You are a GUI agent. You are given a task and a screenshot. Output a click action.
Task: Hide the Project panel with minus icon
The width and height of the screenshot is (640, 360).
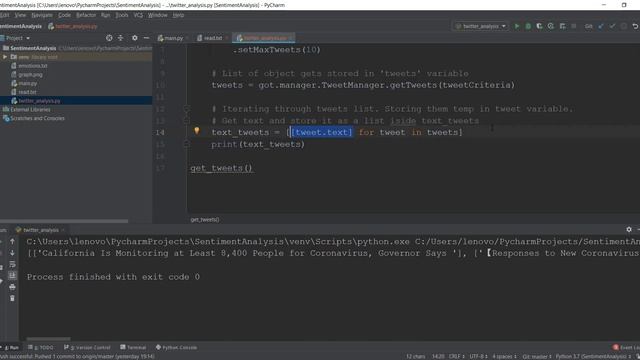pos(146,38)
